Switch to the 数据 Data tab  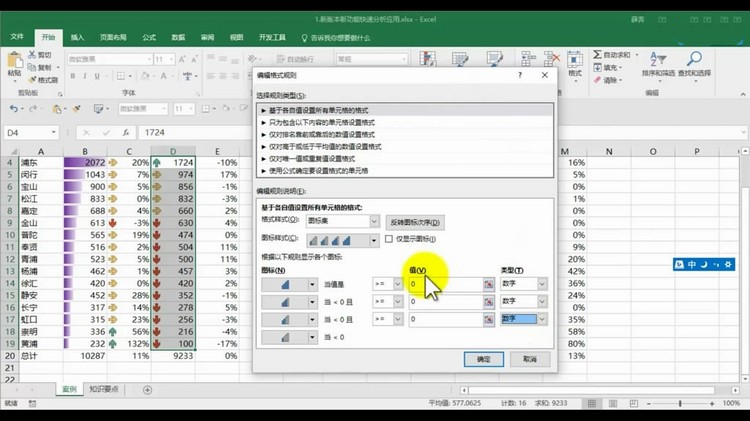tap(178, 37)
